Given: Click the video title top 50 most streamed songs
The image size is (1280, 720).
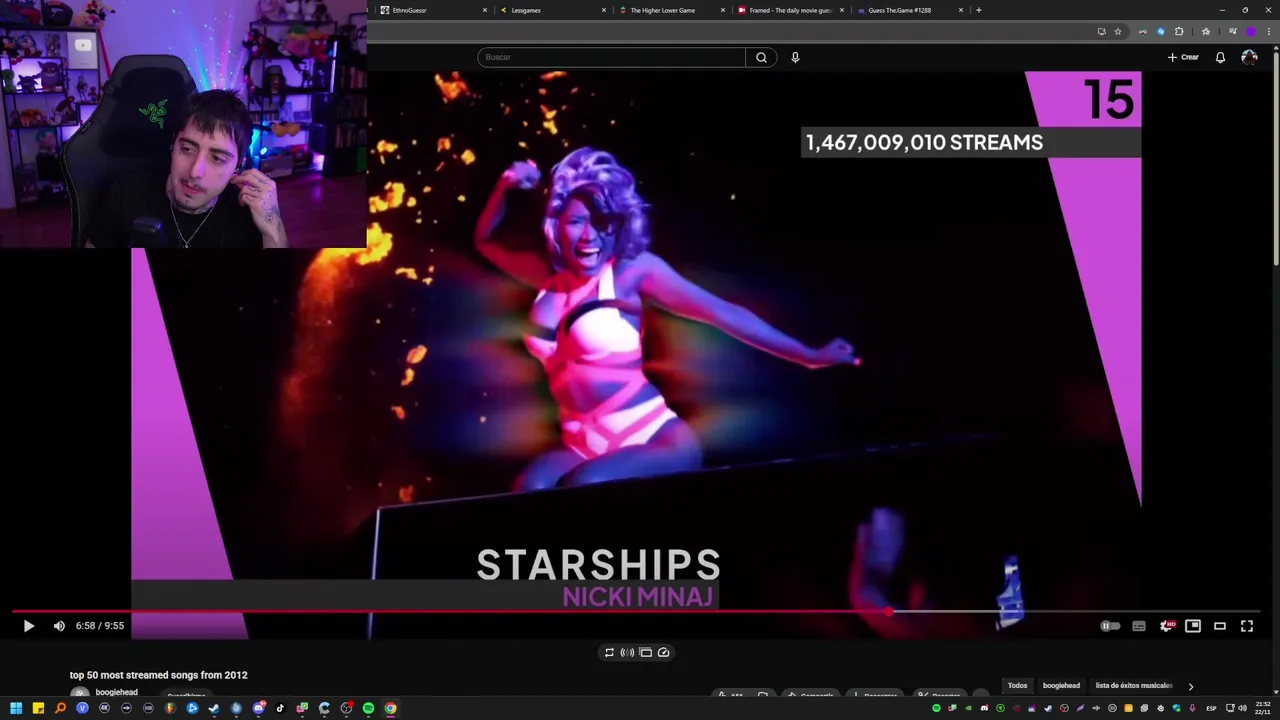Looking at the screenshot, I should click(158, 675).
